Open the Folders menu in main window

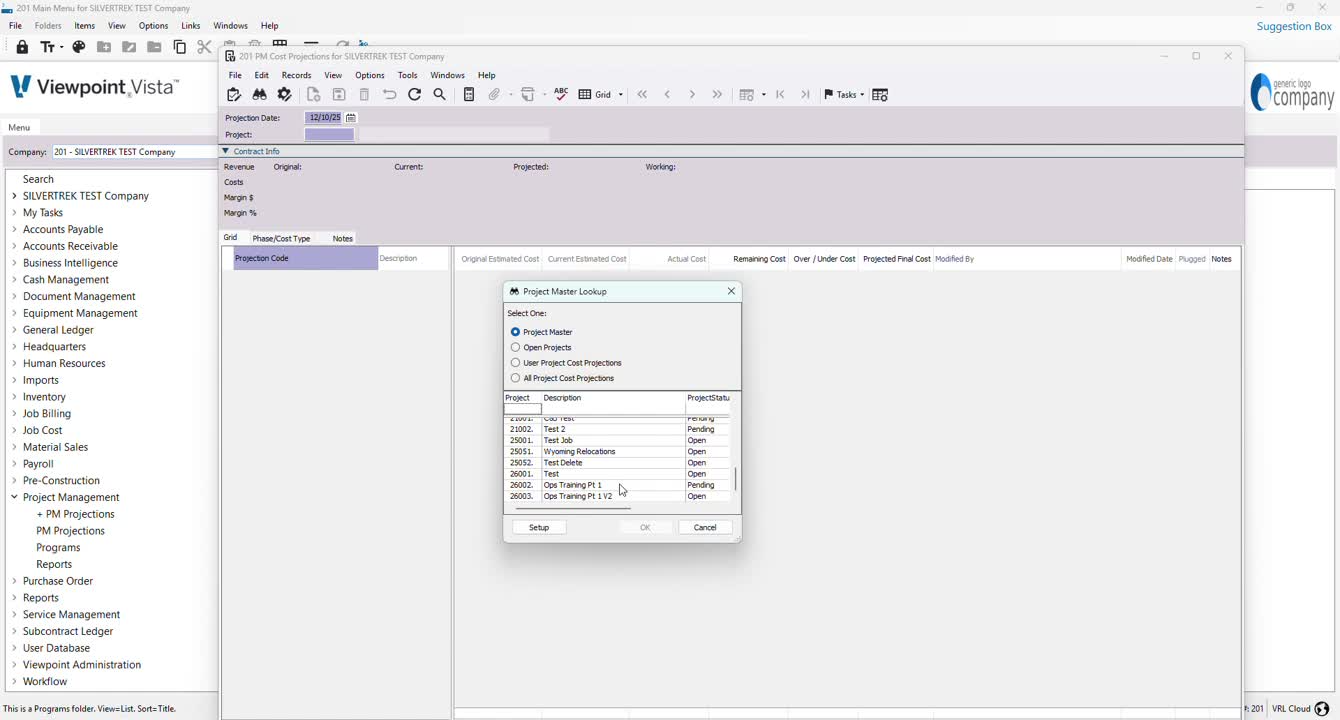coord(48,26)
